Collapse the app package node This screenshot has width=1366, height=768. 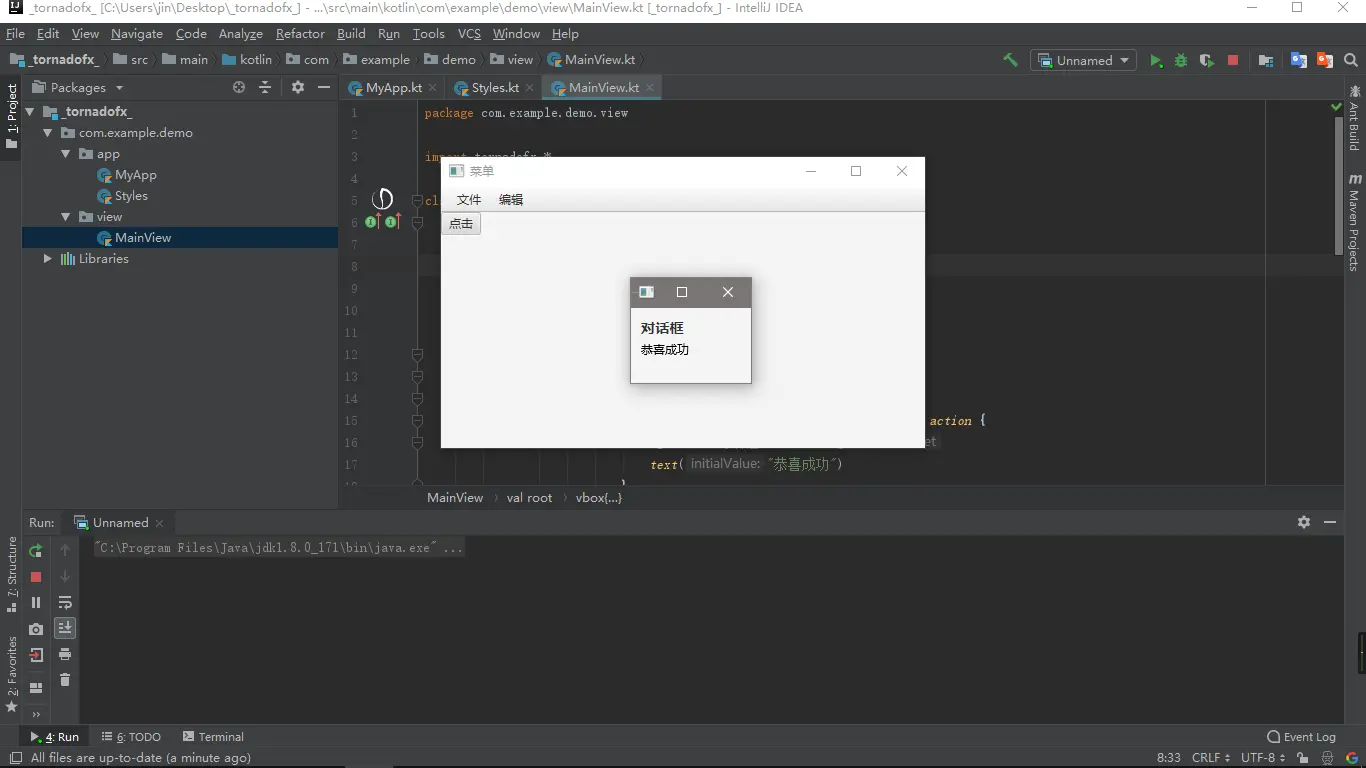(65, 154)
